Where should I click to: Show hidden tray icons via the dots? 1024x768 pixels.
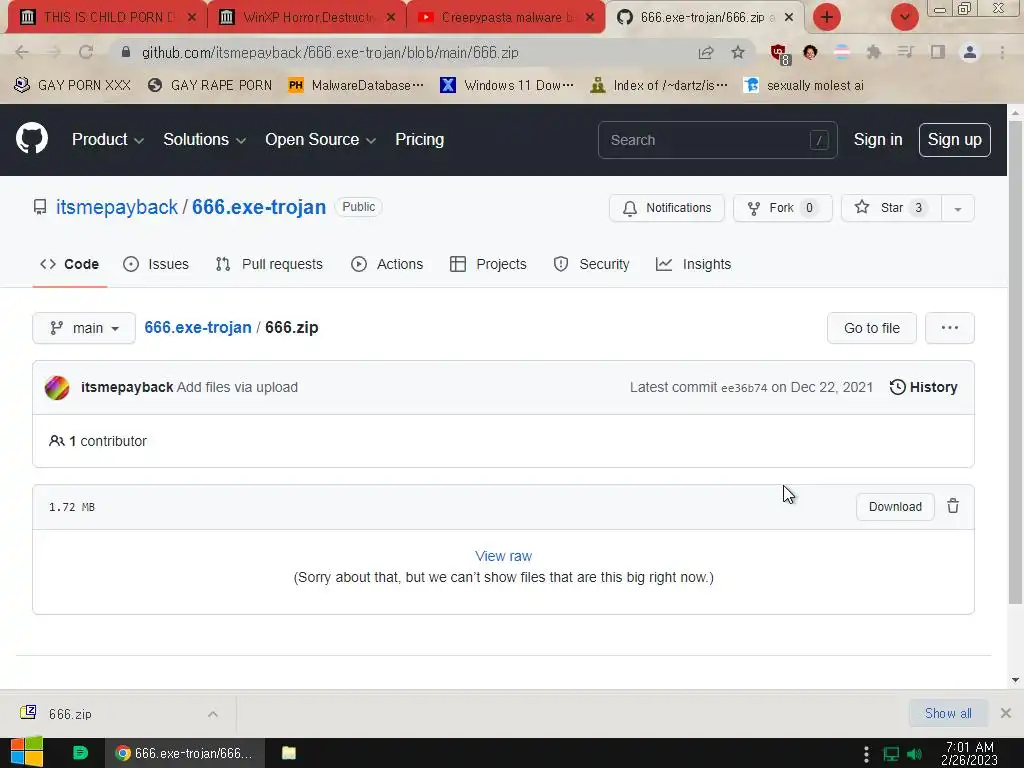(x=866, y=754)
